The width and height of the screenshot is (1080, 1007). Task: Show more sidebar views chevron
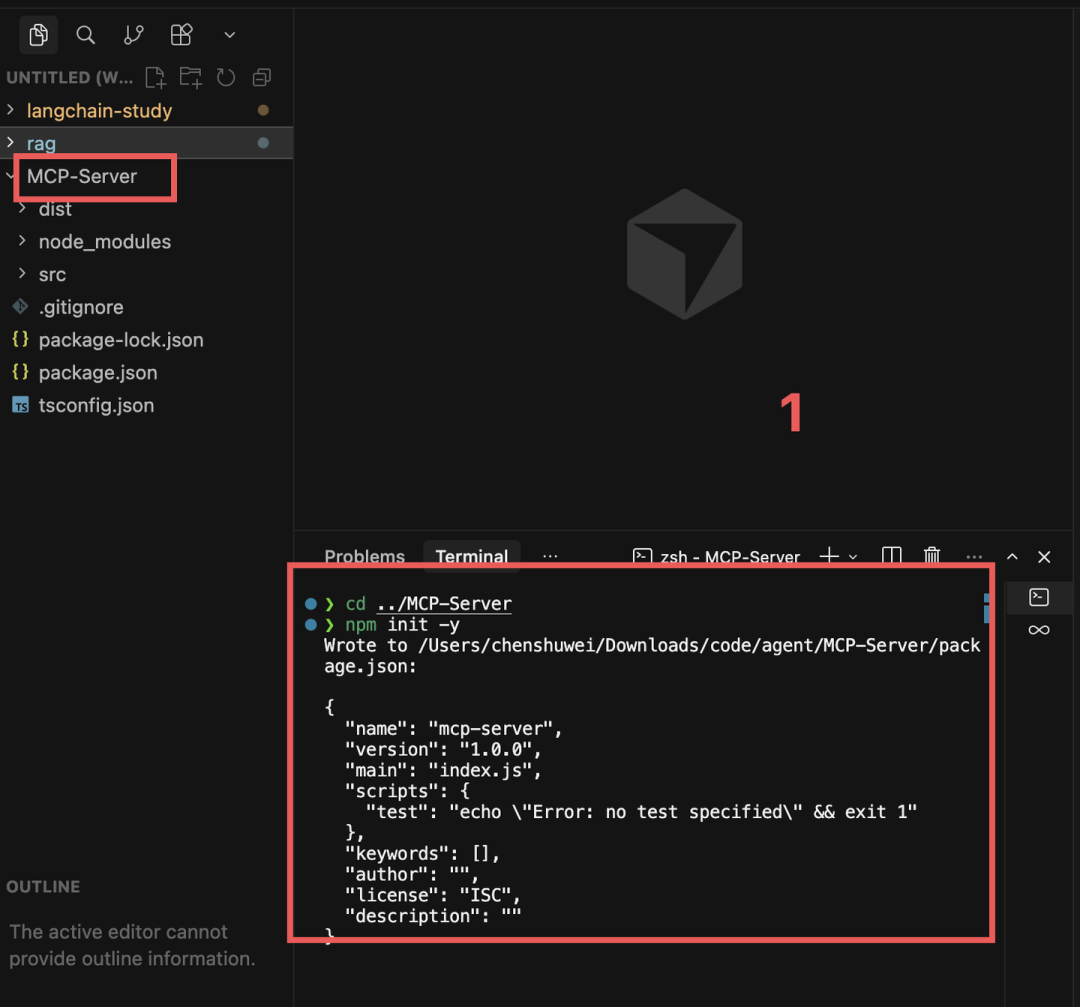click(x=229, y=35)
